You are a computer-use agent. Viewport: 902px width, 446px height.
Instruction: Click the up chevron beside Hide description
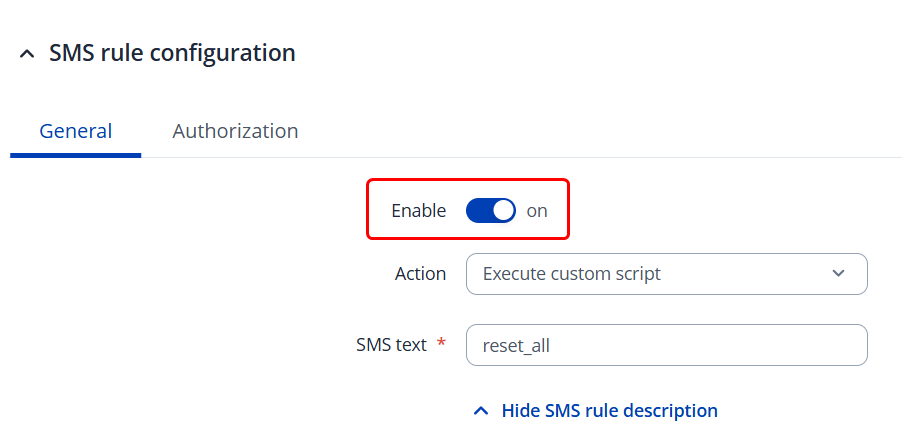coord(481,411)
